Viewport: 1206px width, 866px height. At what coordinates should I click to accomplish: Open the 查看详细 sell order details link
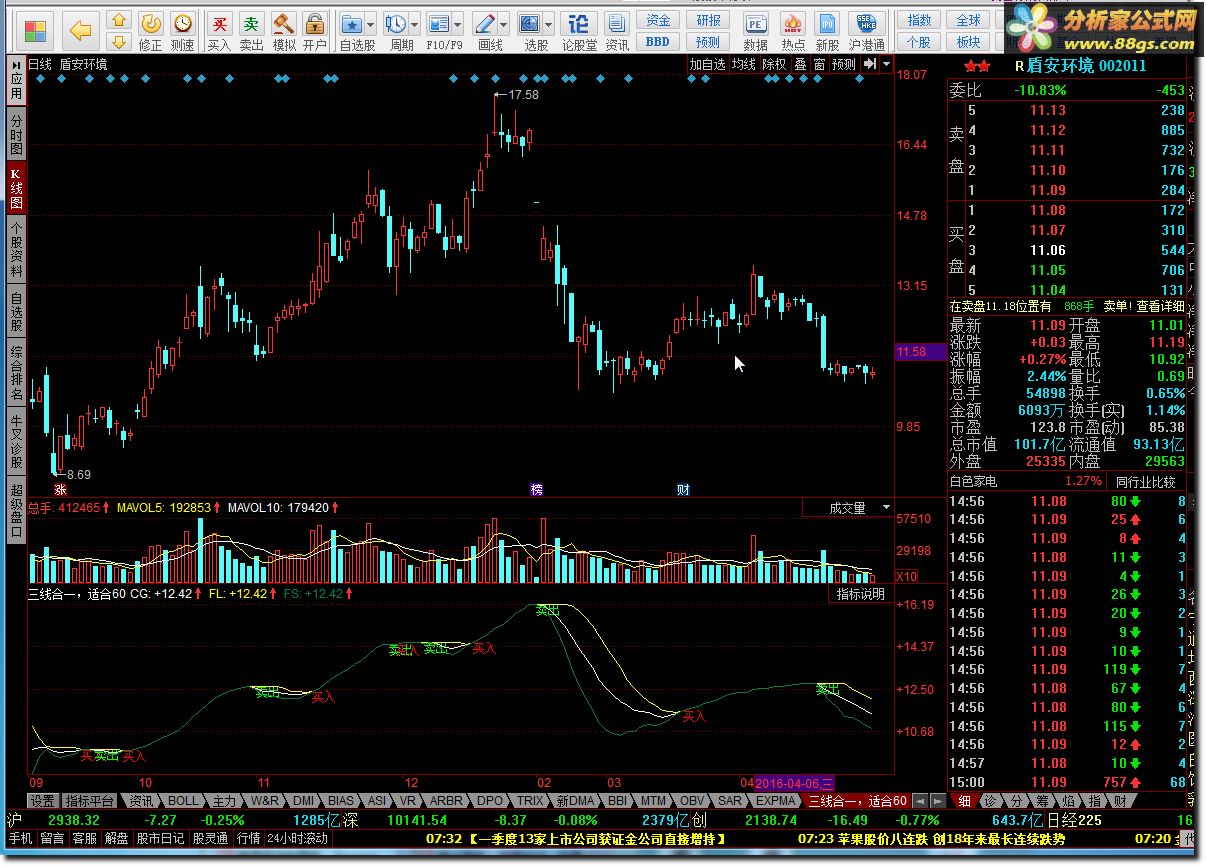click(x=1158, y=307)
